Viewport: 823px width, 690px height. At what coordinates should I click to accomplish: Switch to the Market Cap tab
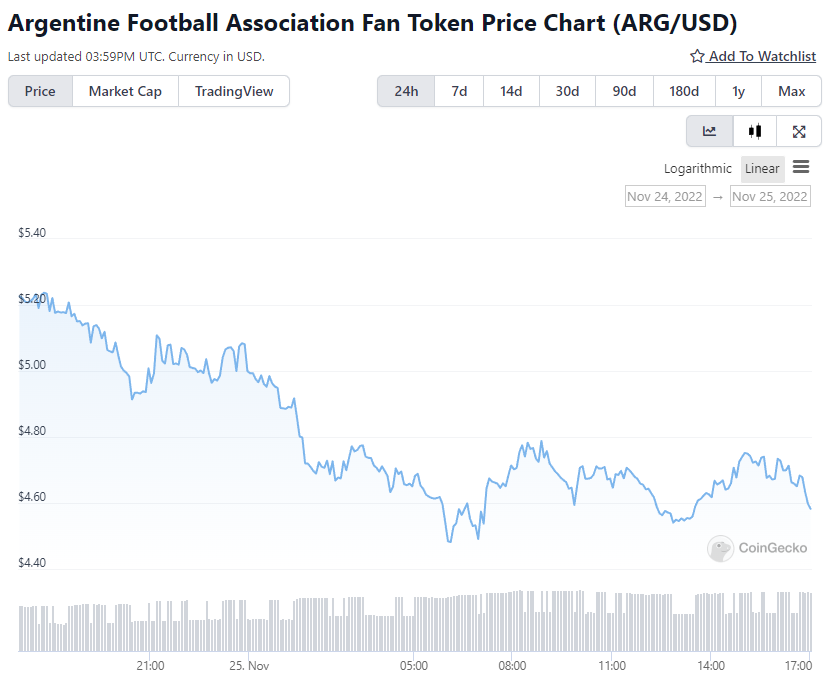point(125,91)
